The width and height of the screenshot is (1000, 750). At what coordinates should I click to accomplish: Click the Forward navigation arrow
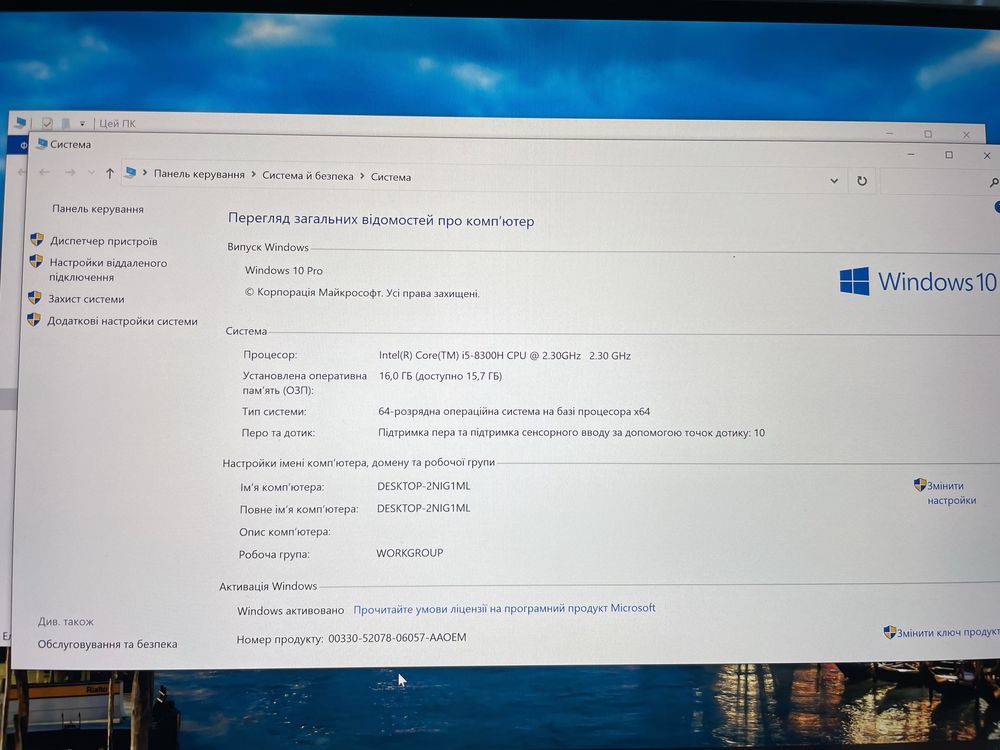[x=70, y=172]
